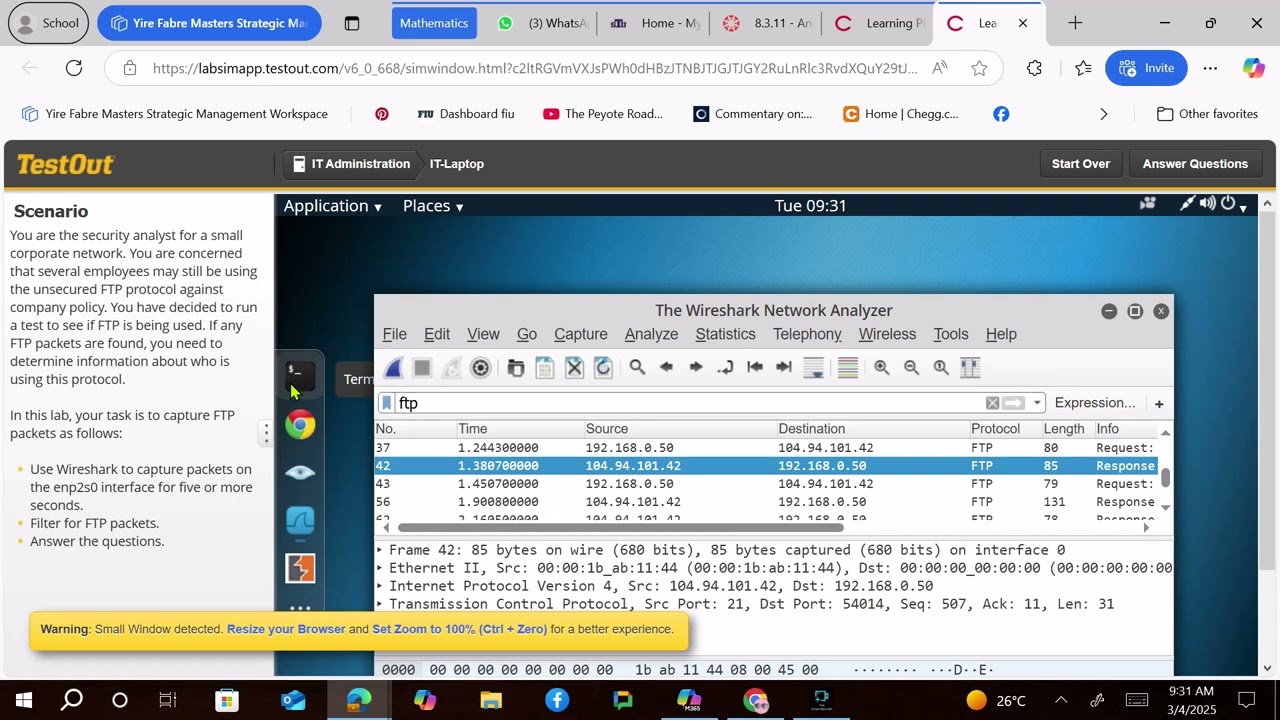Save the capture file

[545, 368]
